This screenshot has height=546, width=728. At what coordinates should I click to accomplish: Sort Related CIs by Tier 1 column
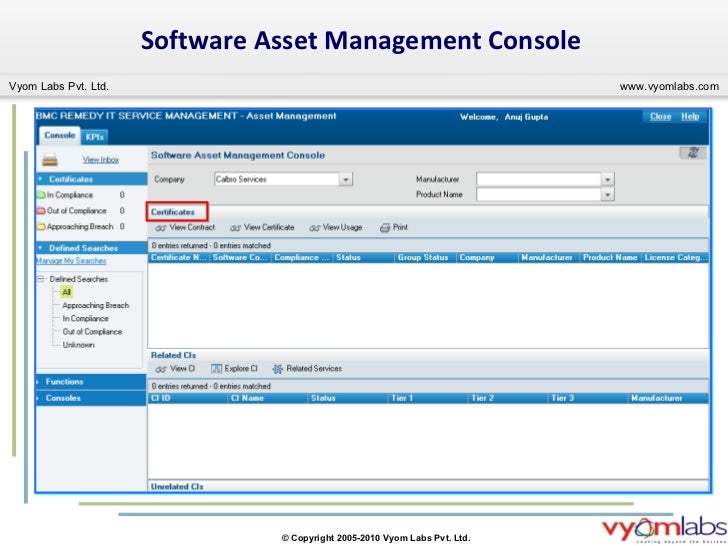(x=428, y=398)
